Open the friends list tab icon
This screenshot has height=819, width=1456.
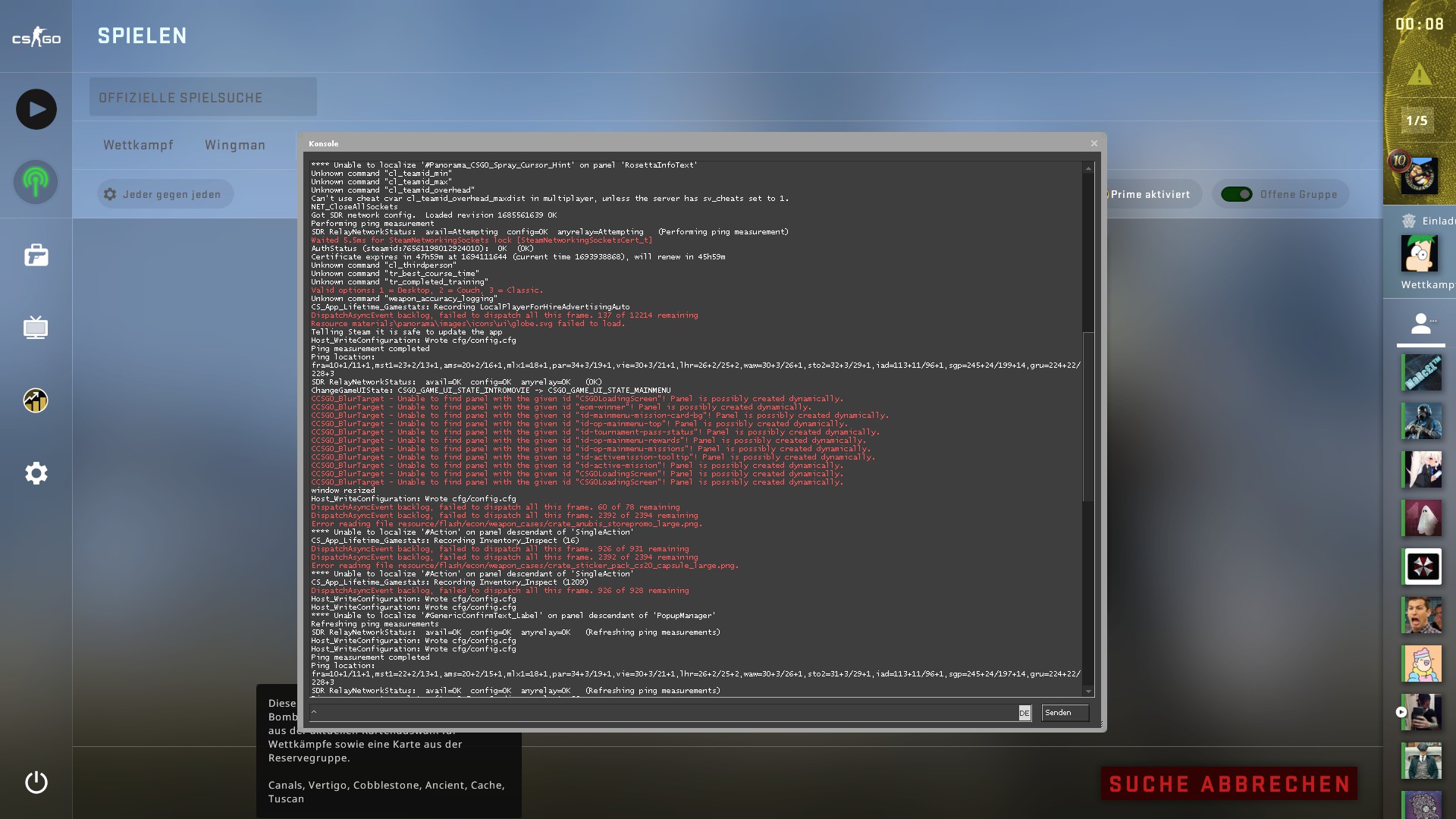[x=1420, y=325]
